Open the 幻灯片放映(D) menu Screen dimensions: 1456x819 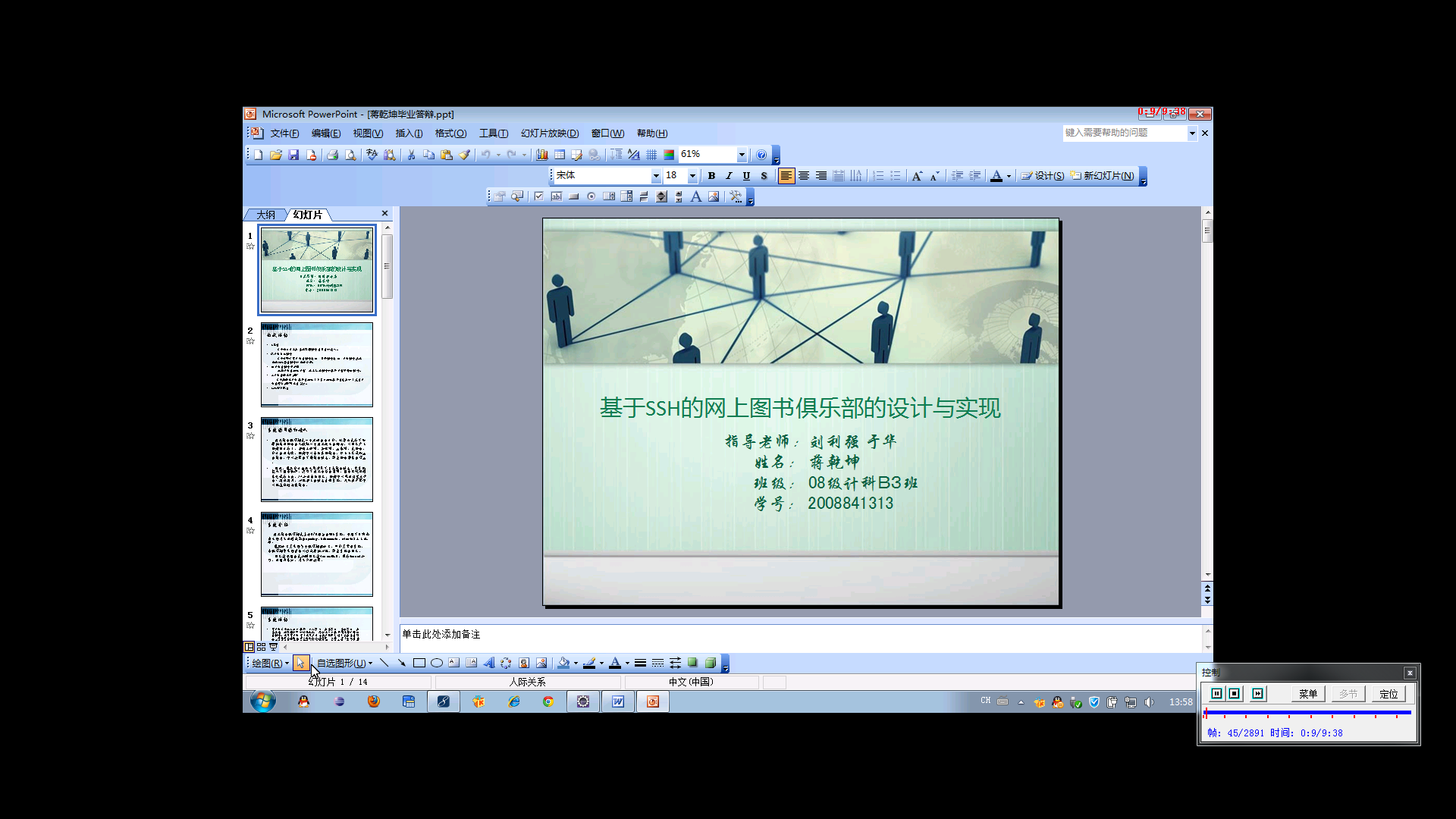[x=550, y=133]
